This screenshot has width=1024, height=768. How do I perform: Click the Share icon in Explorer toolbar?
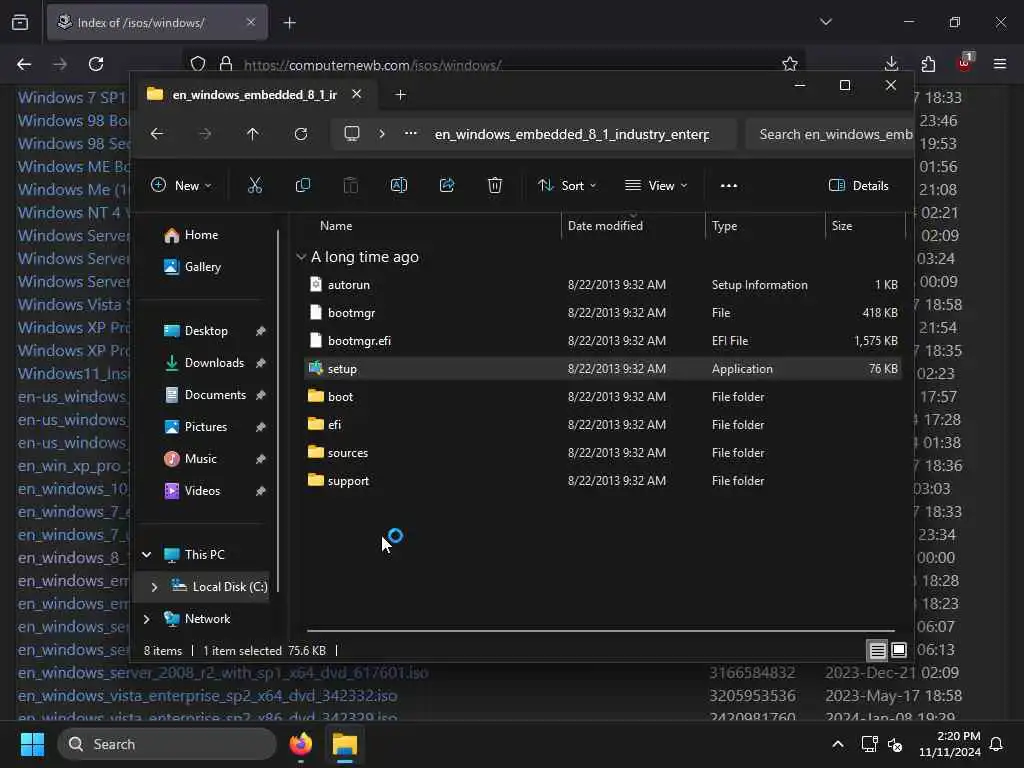click(x=447, y=185)
